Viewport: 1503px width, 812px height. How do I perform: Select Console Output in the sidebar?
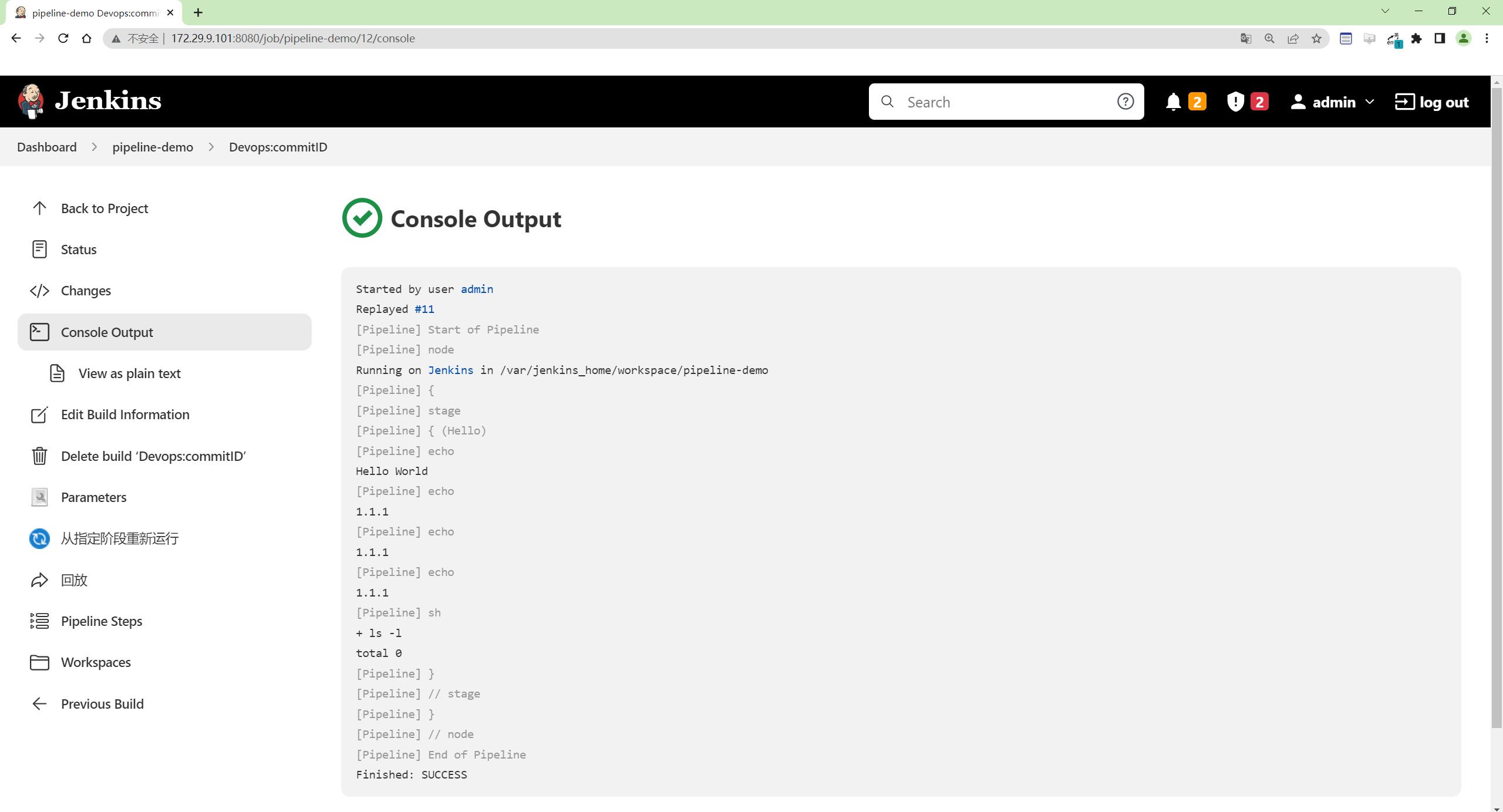tap(164, 332)
